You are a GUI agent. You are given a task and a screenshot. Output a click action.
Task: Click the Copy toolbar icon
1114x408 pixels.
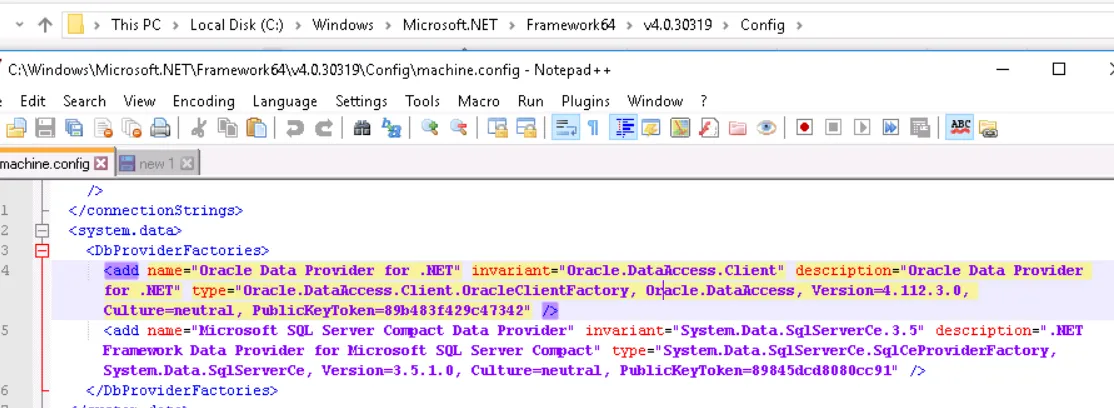[x=227, y=128]
